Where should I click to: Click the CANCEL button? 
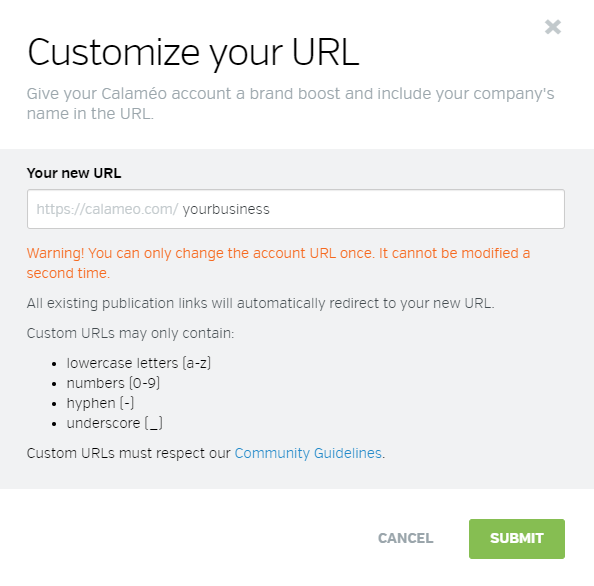(x=405, y=538)
